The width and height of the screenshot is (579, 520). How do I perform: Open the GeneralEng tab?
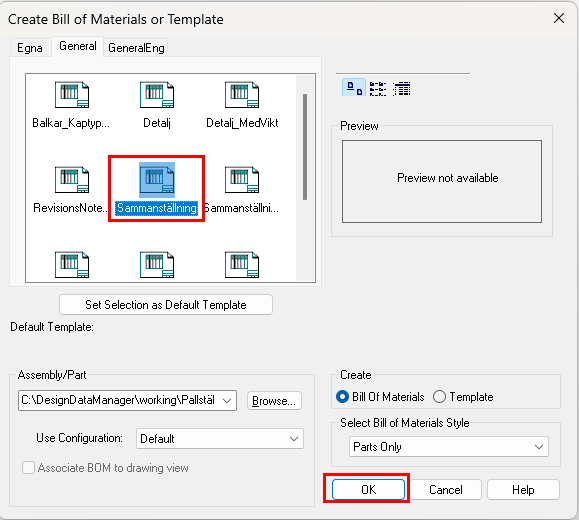pyautogui.click(x=136, y=48)
